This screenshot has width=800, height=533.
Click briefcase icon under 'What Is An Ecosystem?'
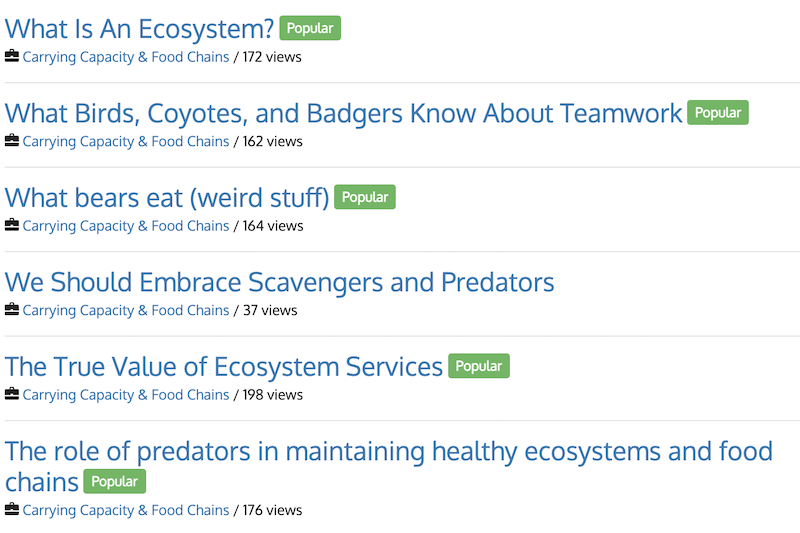point(12,57)
